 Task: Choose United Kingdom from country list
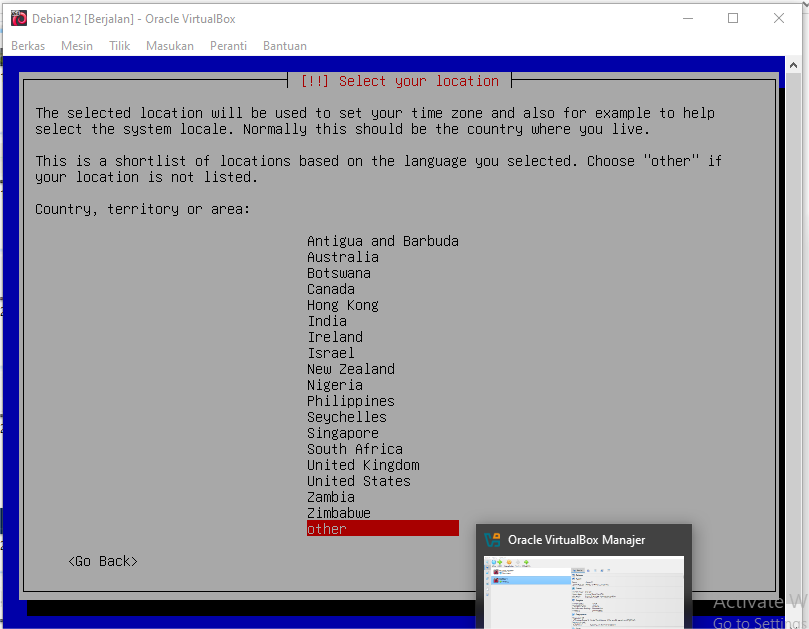click(x=363, y=465)
